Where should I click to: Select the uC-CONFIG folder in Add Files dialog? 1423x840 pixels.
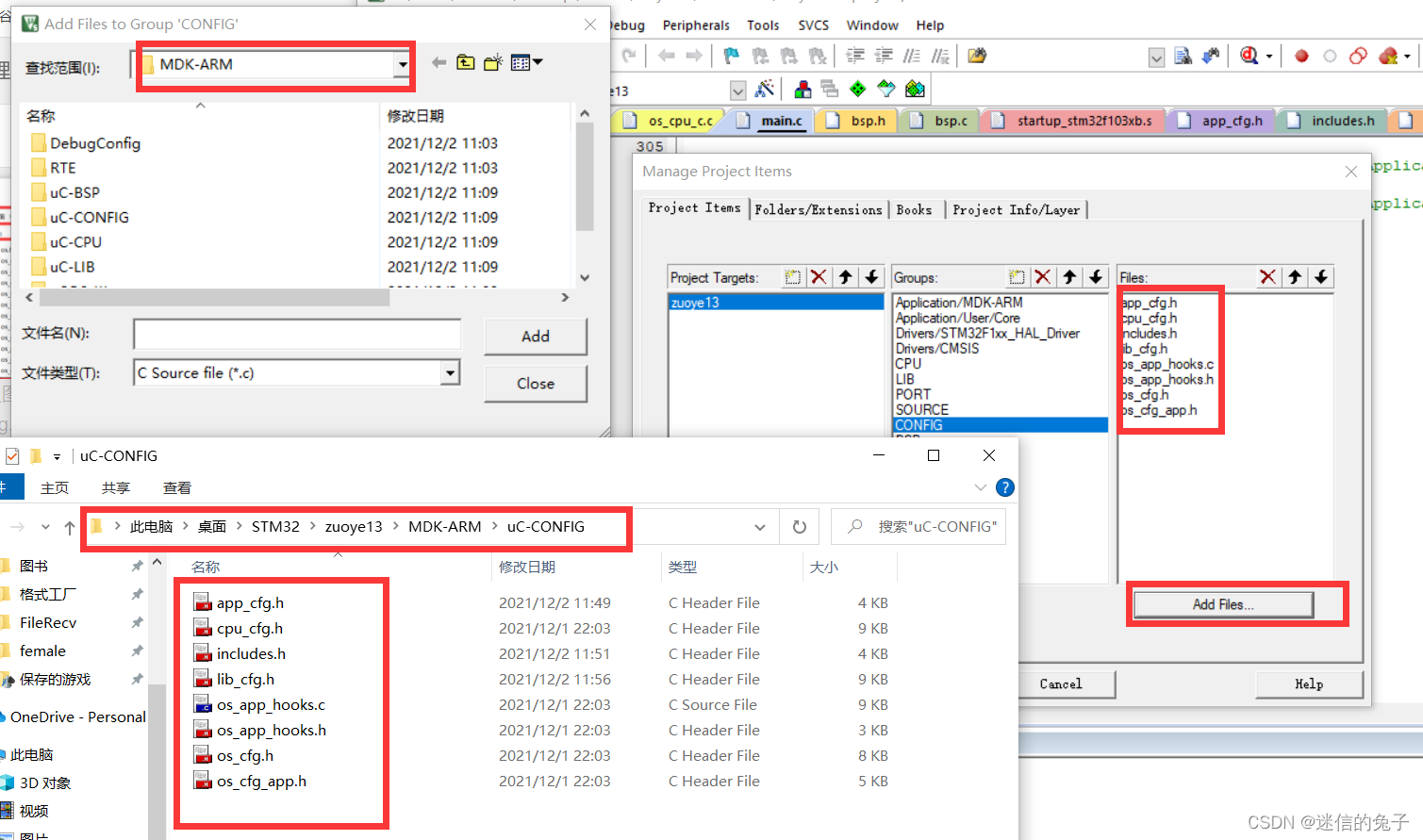pos(89,218)
